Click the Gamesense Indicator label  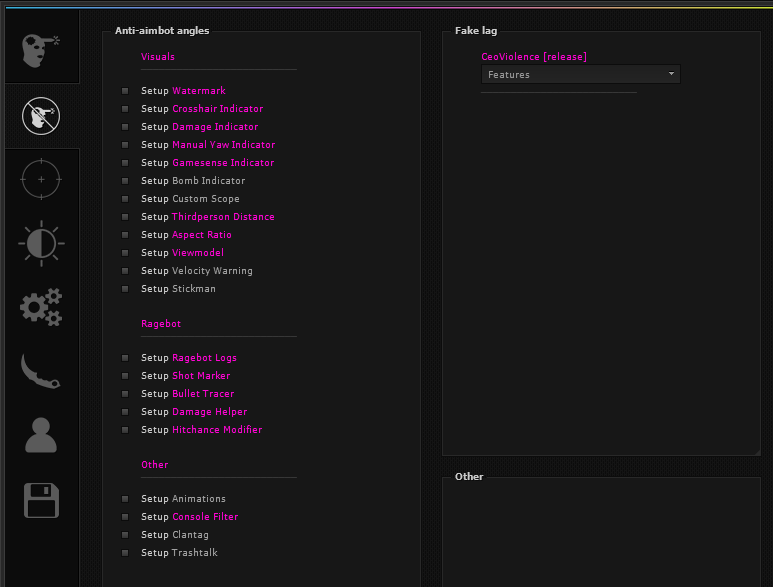tap(223, 163)
